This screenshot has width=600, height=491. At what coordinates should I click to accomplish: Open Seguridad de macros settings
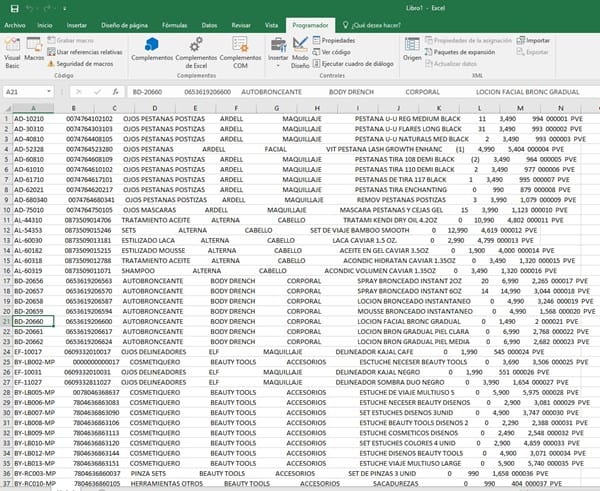click(x=80, y=64)
